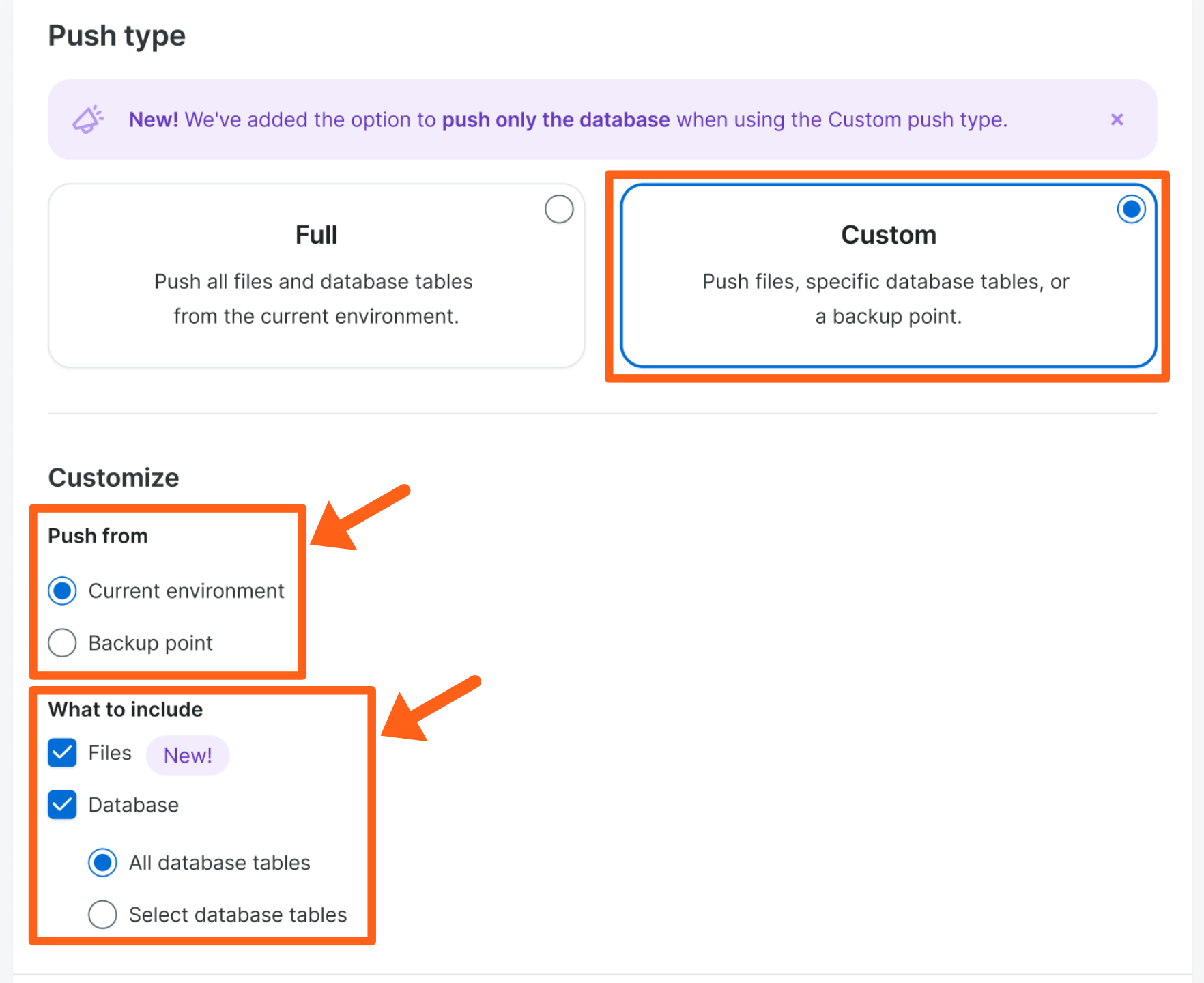Choose Backup point as push source

click(x=62, y=642)
